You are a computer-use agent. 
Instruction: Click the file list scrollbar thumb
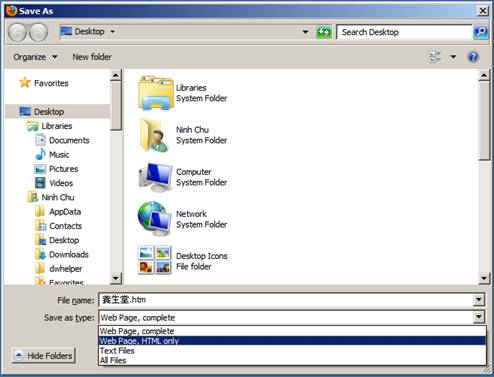pos(484,121)
